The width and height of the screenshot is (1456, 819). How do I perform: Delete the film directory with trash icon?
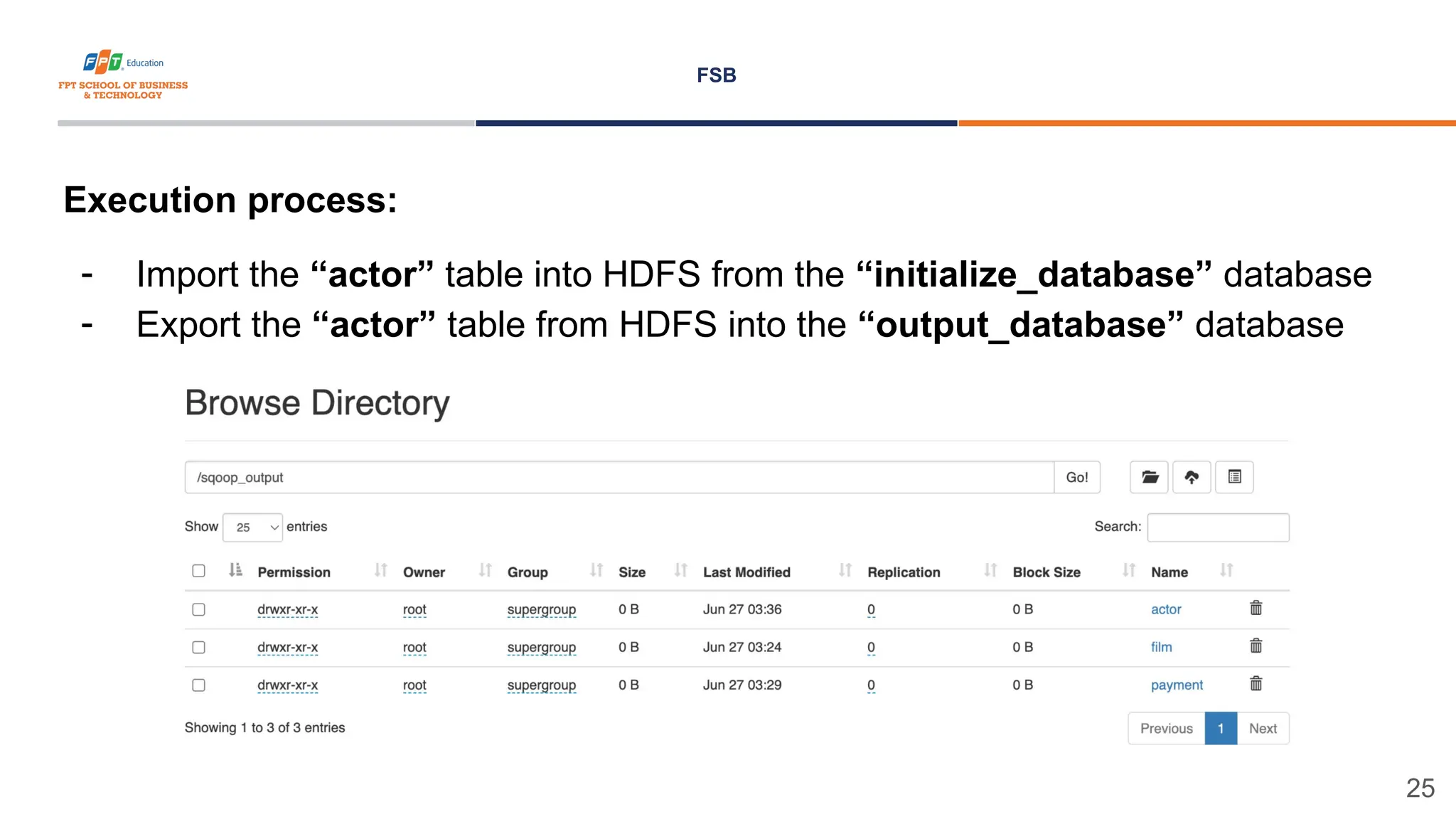pyautogui.click(x=1256, y=646)
